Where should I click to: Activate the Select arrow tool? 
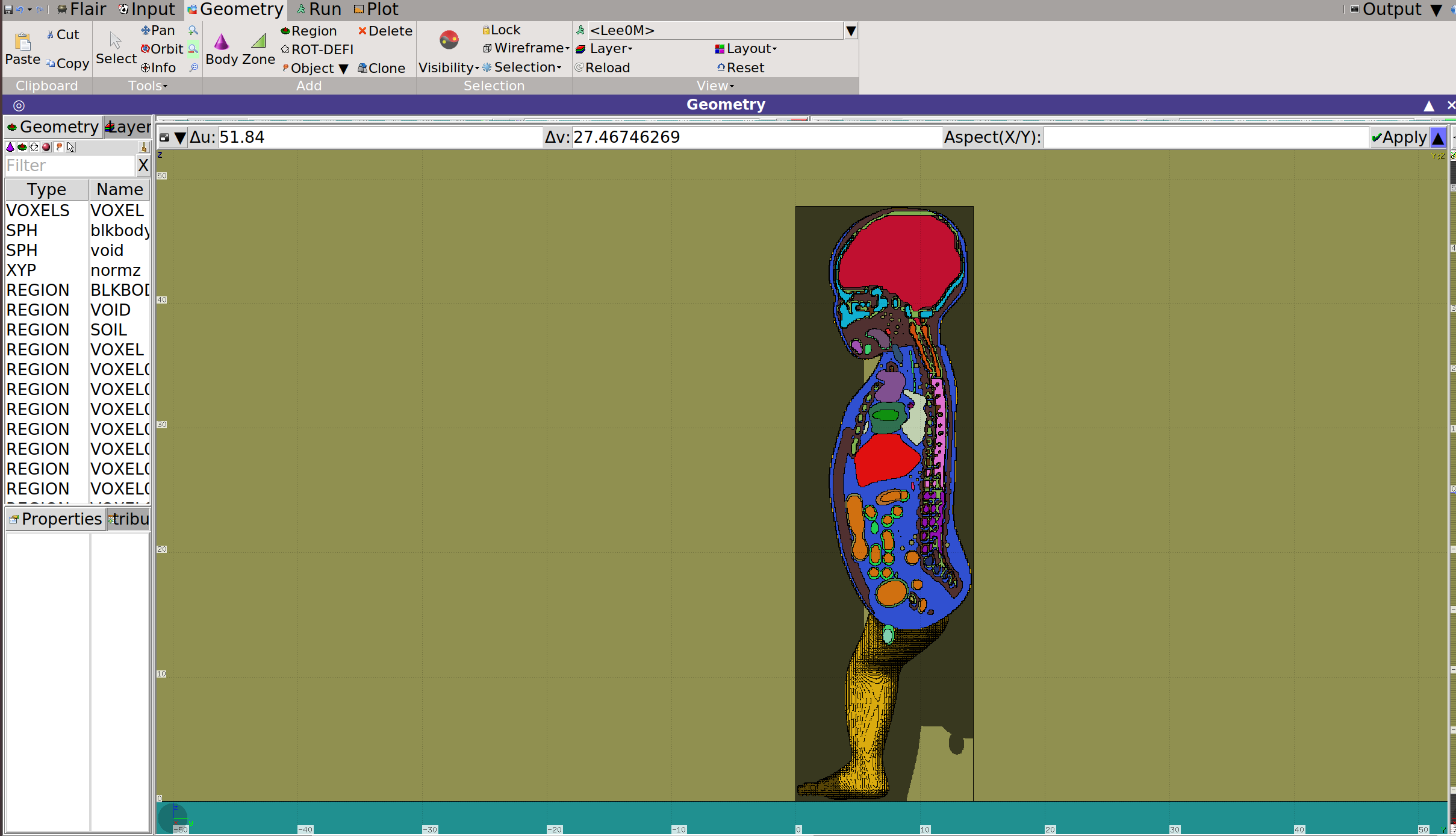coord(116,48)
